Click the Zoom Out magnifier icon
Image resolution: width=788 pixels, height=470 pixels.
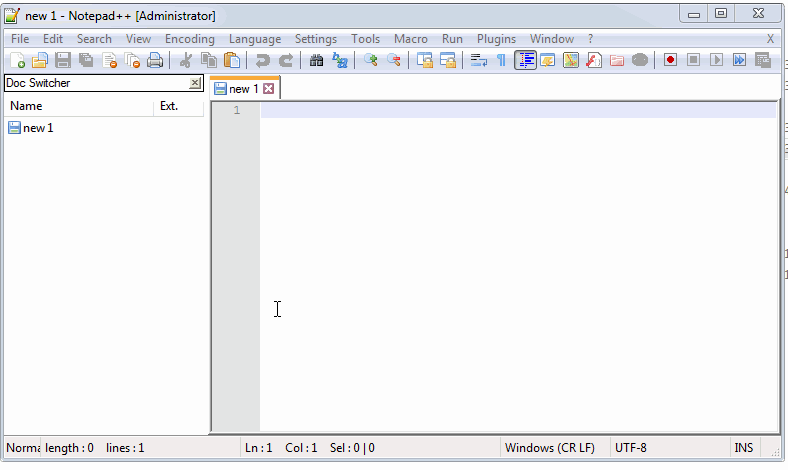point(393,60)
